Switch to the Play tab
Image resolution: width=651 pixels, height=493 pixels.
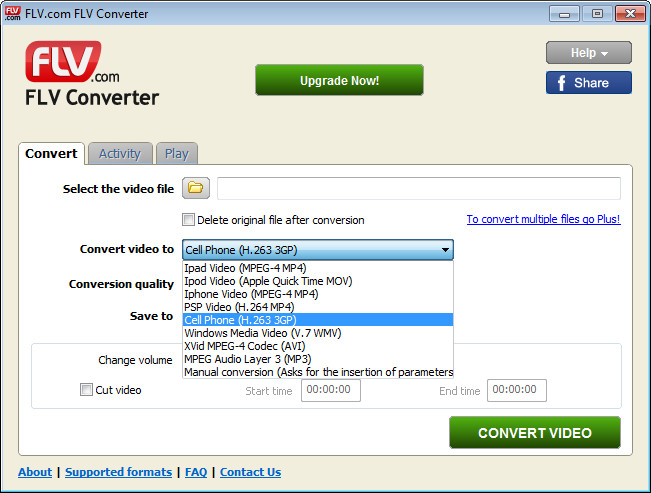coord(177,154)
